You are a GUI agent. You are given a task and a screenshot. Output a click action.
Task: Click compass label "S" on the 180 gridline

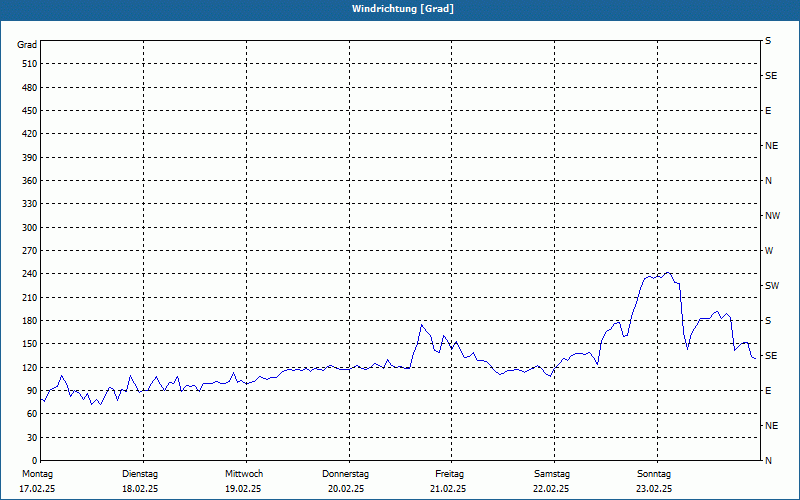768,320
